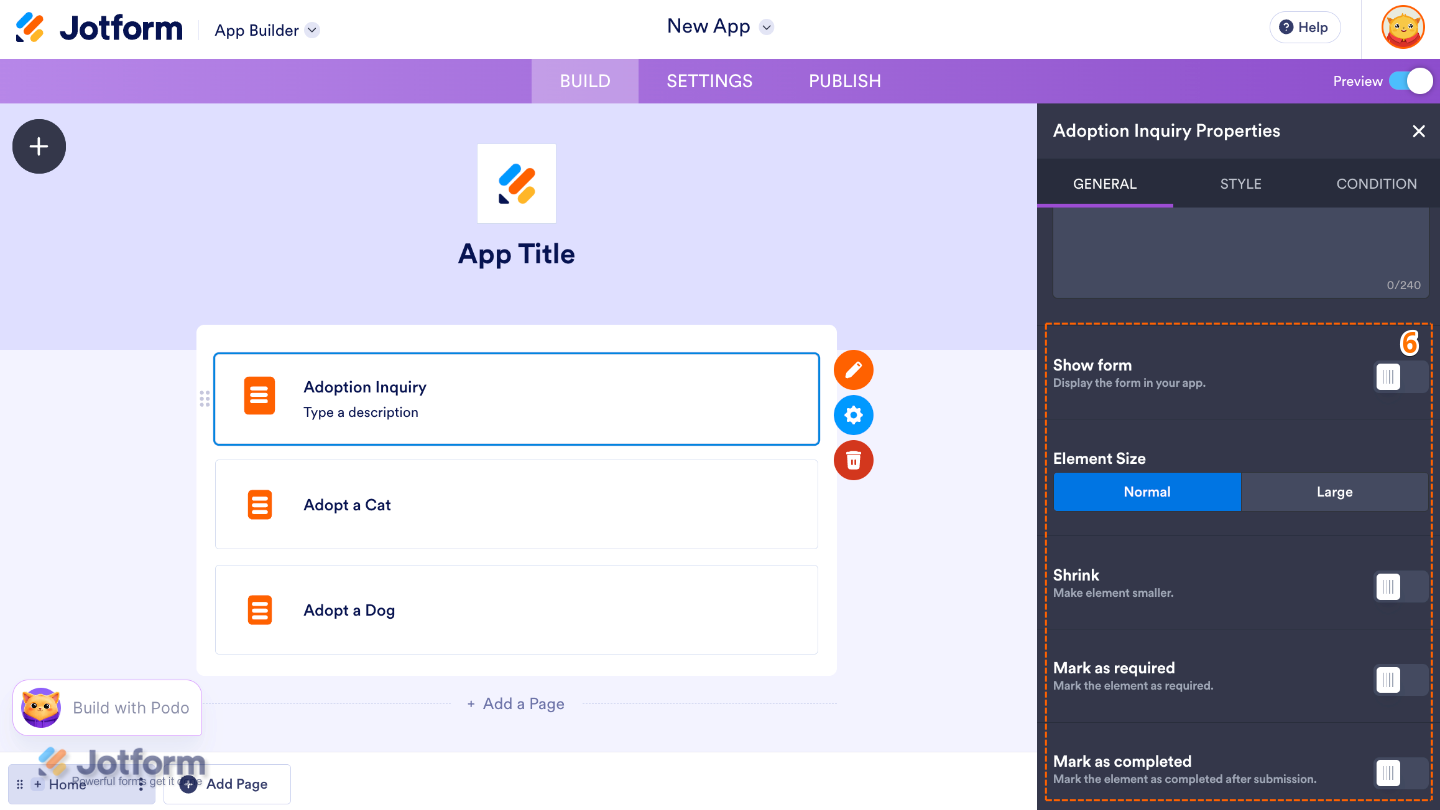1440x810 pixels.
Task: Open settings gear for Adoption Inquiry element
Action: click(853, 414)
